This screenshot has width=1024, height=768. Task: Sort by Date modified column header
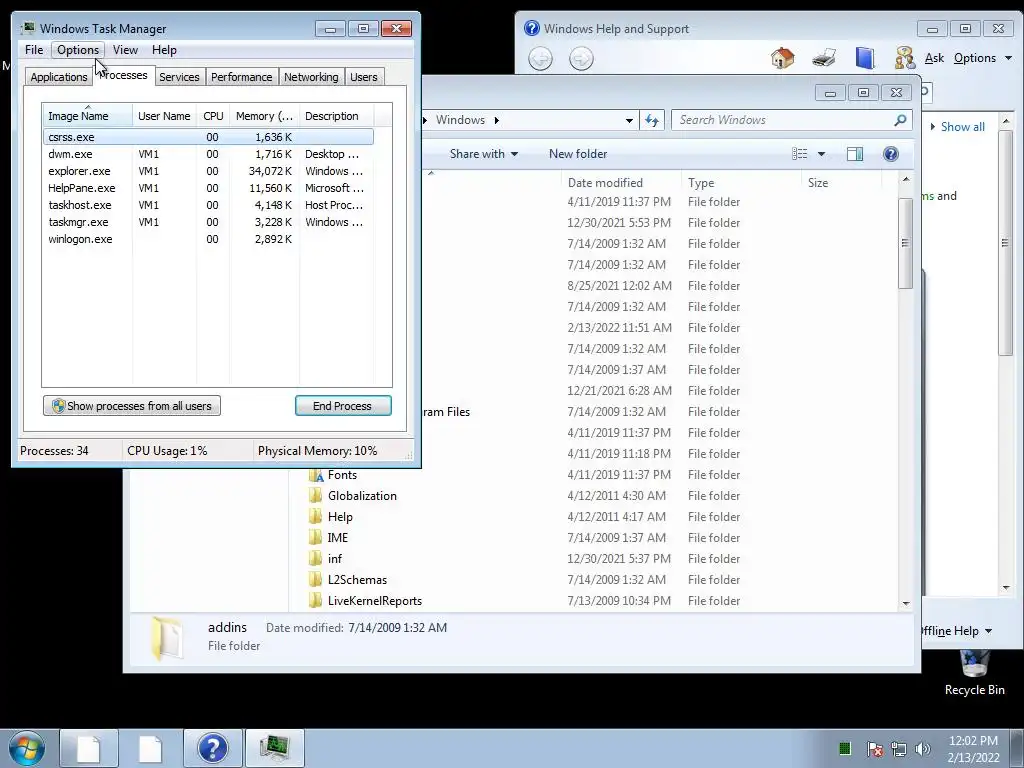[x=620, y=183]
